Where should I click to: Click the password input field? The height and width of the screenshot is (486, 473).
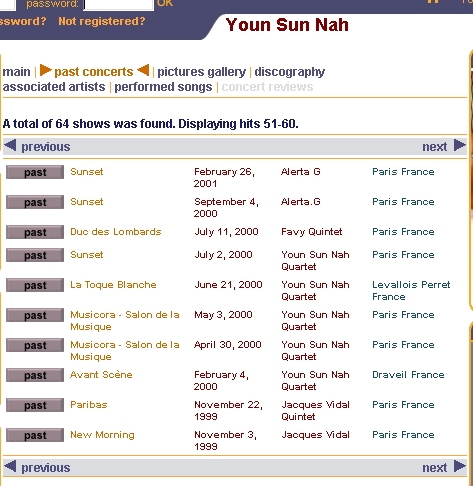[x=118, y=5]
